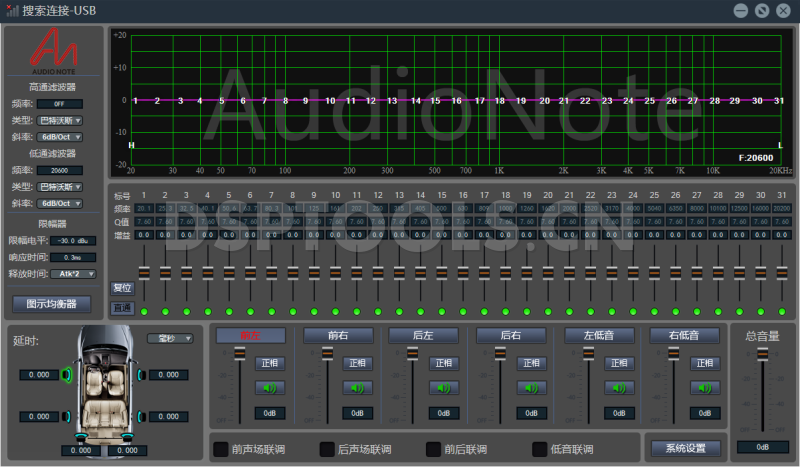Click front-left delay 0.000 field

click(39, 375)
